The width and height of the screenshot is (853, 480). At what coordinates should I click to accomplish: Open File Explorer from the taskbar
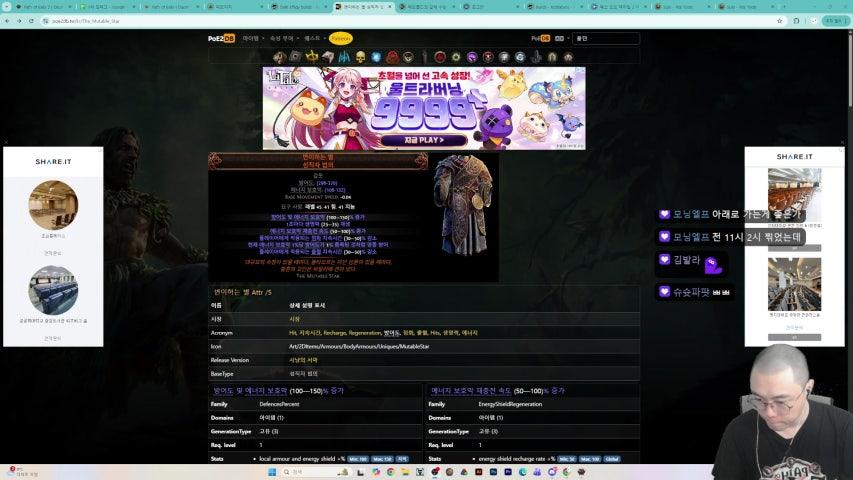point(405,472)
